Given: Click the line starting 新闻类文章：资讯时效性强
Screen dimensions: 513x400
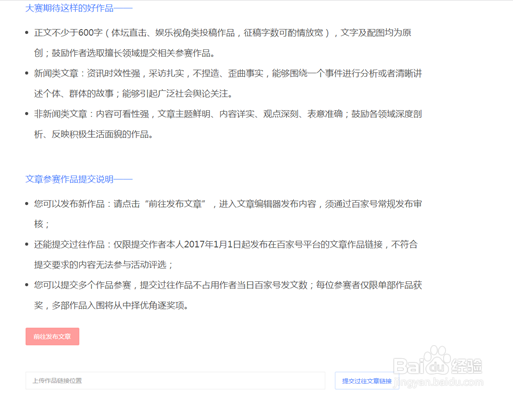Looking at the screenshot, I should pos(228,73).
